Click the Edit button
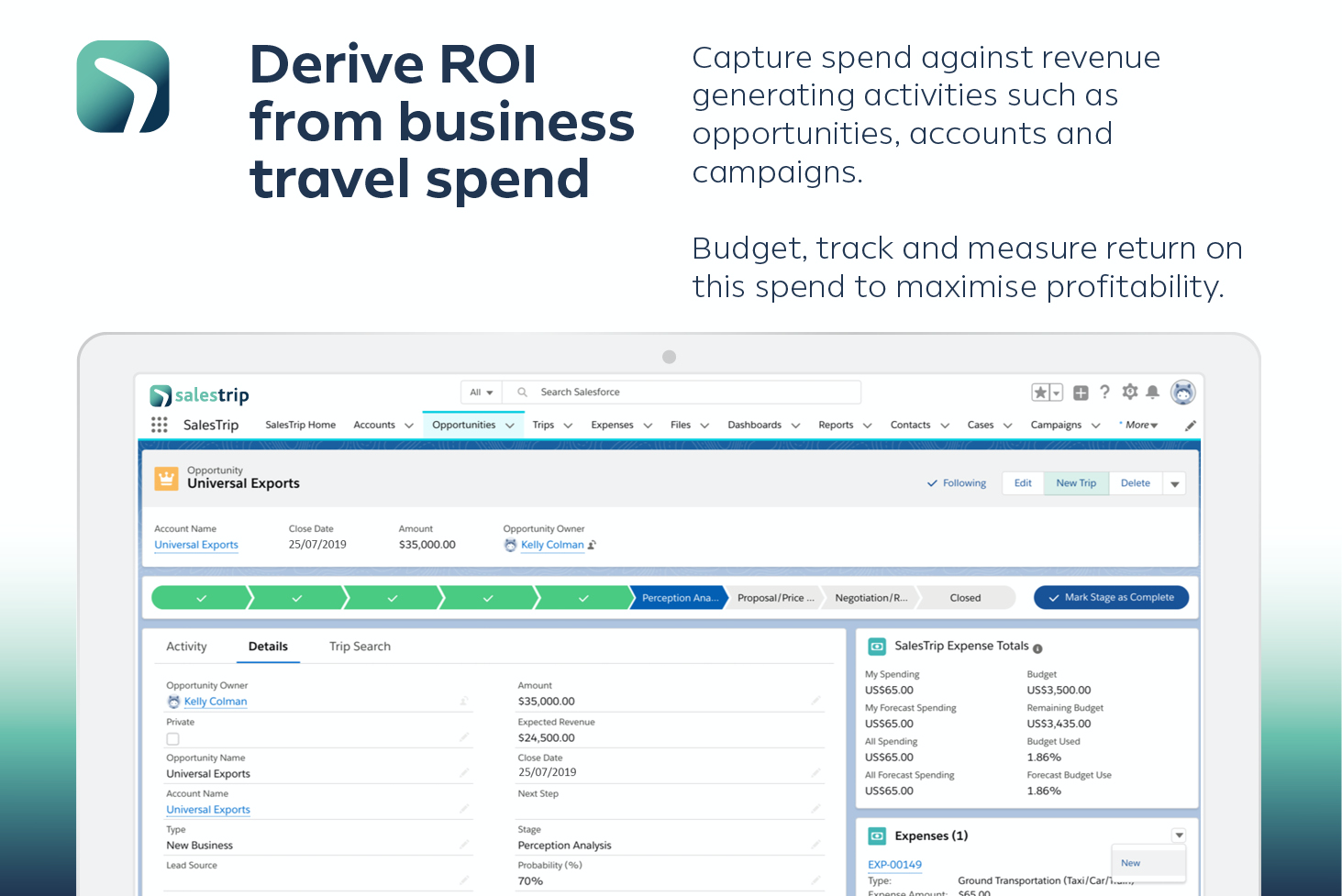 (x=1023, y=483)
